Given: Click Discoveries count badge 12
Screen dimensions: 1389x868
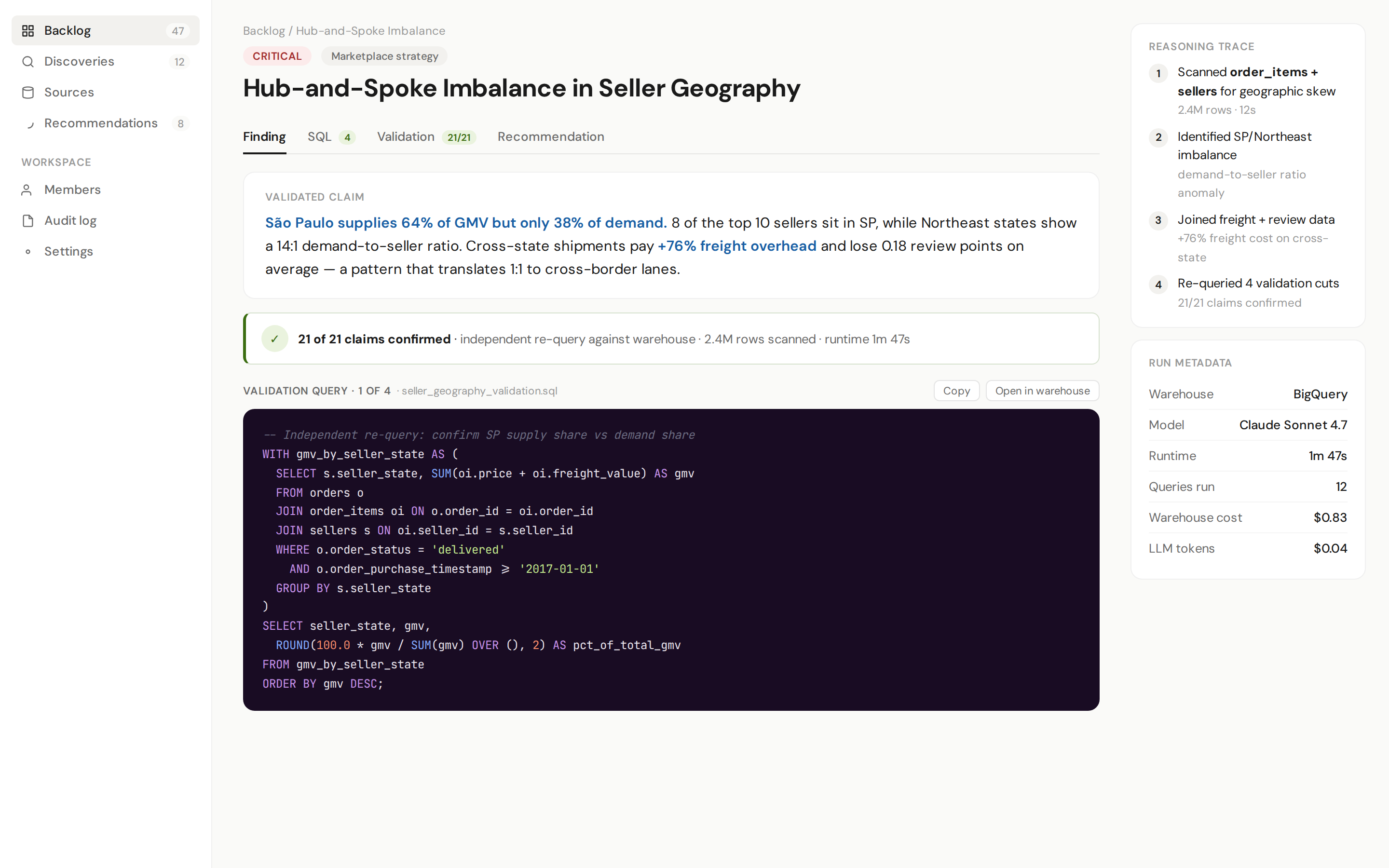Looking at the screenshot, I should click(179, 62).
